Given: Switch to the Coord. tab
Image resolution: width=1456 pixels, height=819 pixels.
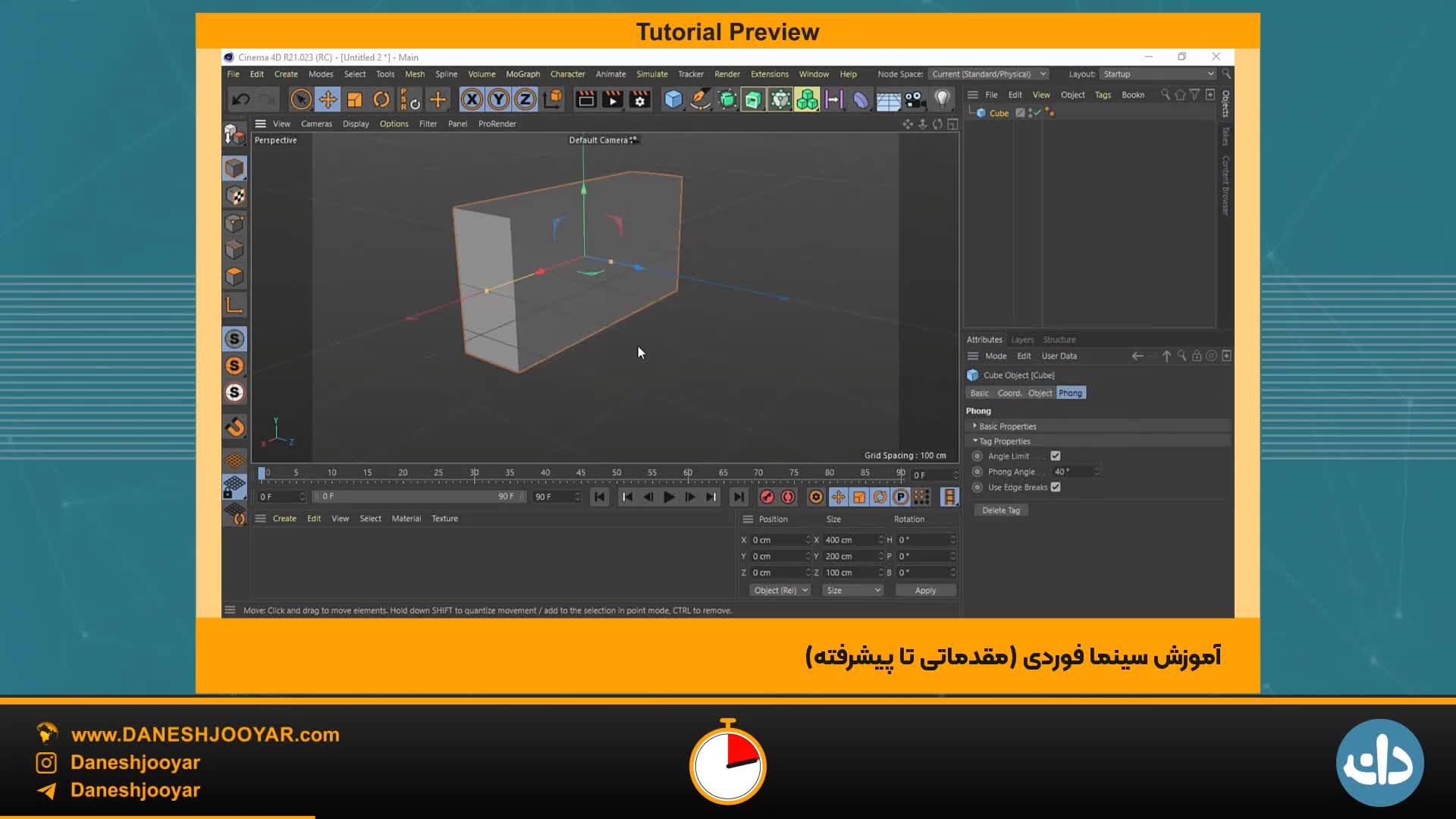Looking at the screenshot, I should tap(1009, 393).
